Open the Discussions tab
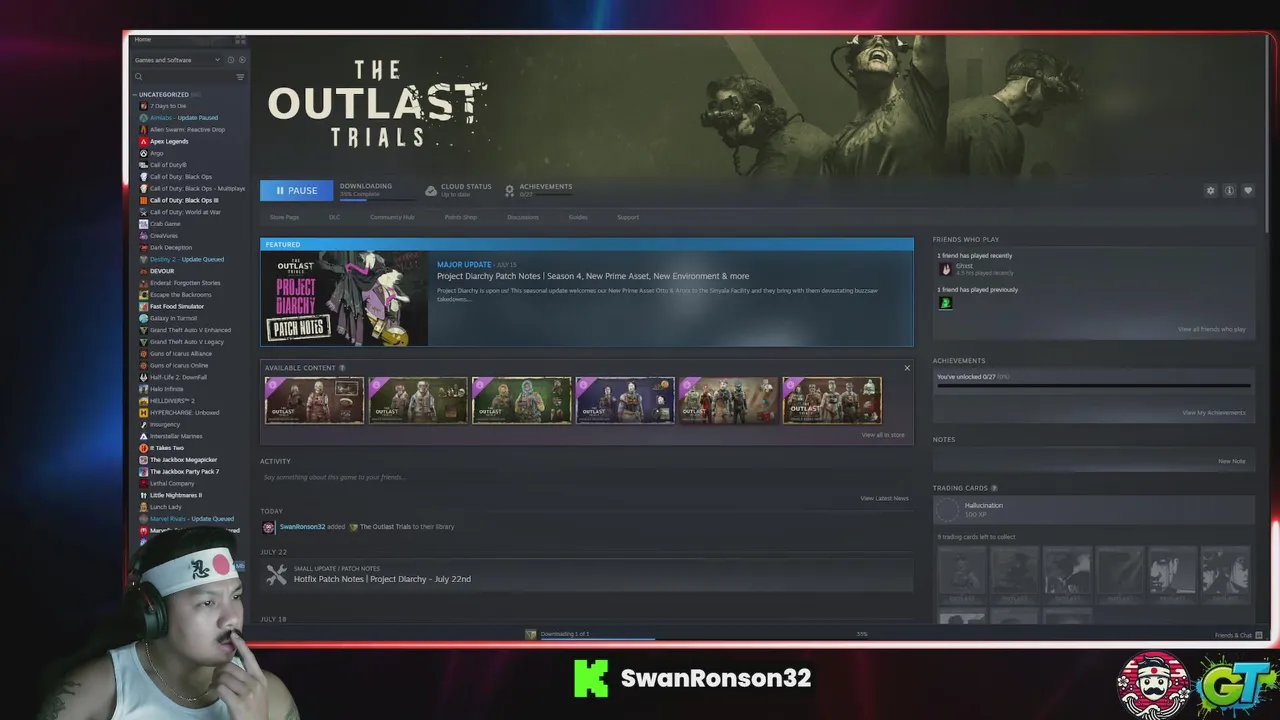Image resolution: width=1280 pixels, height=720 pixels. (523, 217)
